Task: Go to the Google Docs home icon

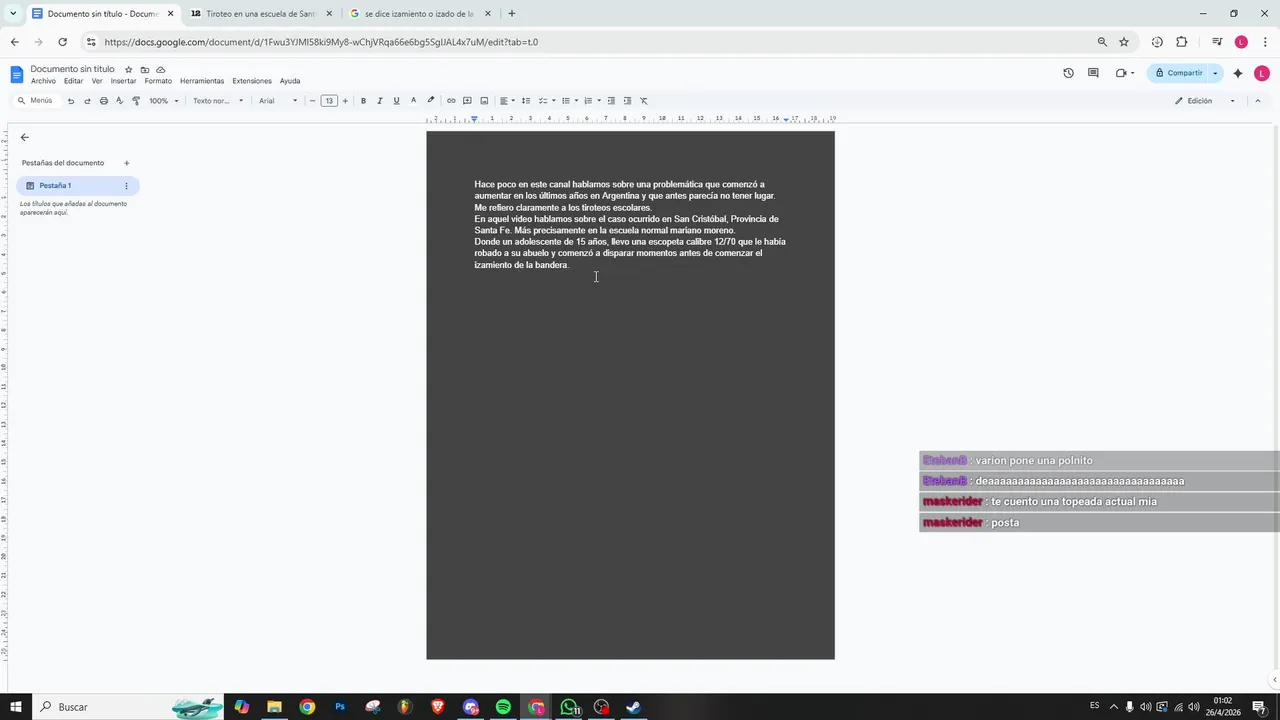Action: pyautogui.click(x=16, y=74)
